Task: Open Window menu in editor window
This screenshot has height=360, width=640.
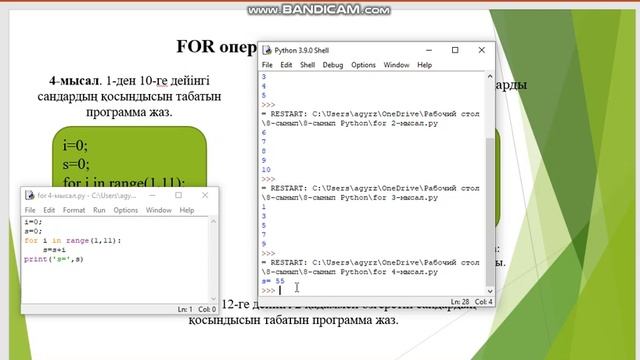Action: tap(158, 210)
